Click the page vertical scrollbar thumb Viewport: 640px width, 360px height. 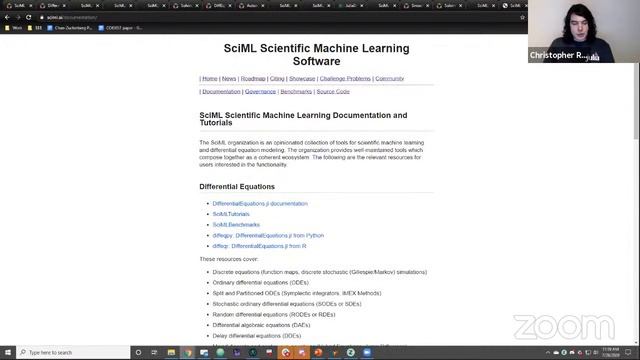pos(636,100)
